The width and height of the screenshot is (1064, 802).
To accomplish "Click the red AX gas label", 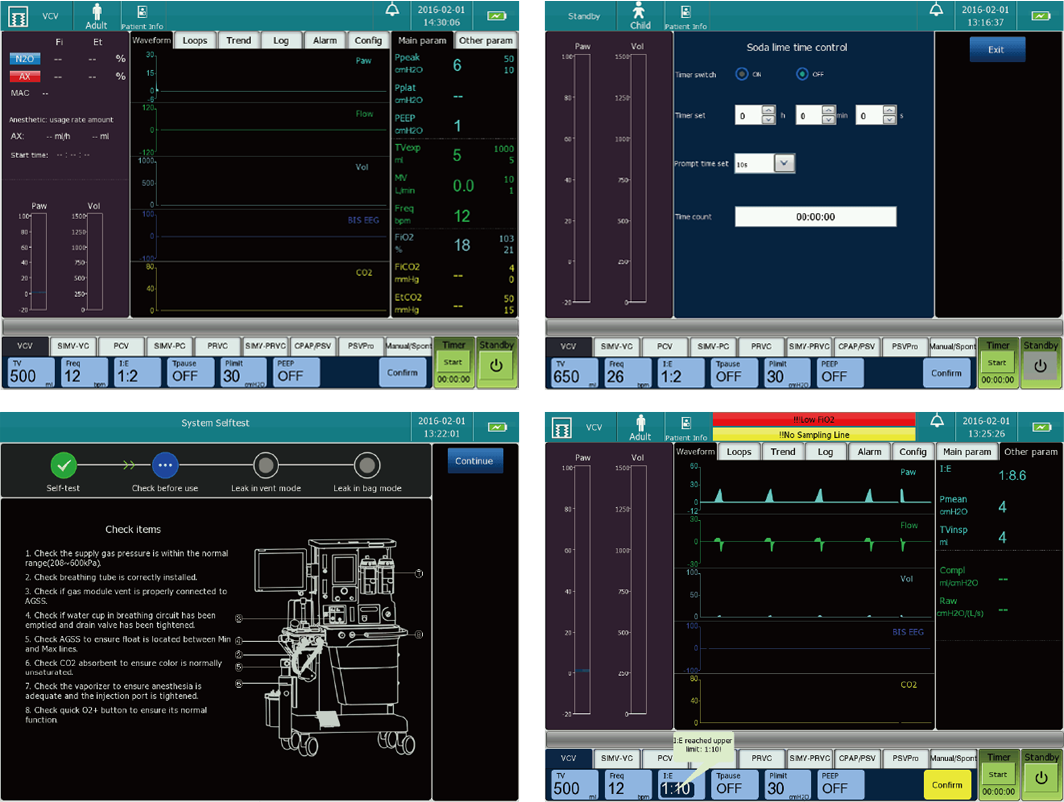I will click(24, 76).
